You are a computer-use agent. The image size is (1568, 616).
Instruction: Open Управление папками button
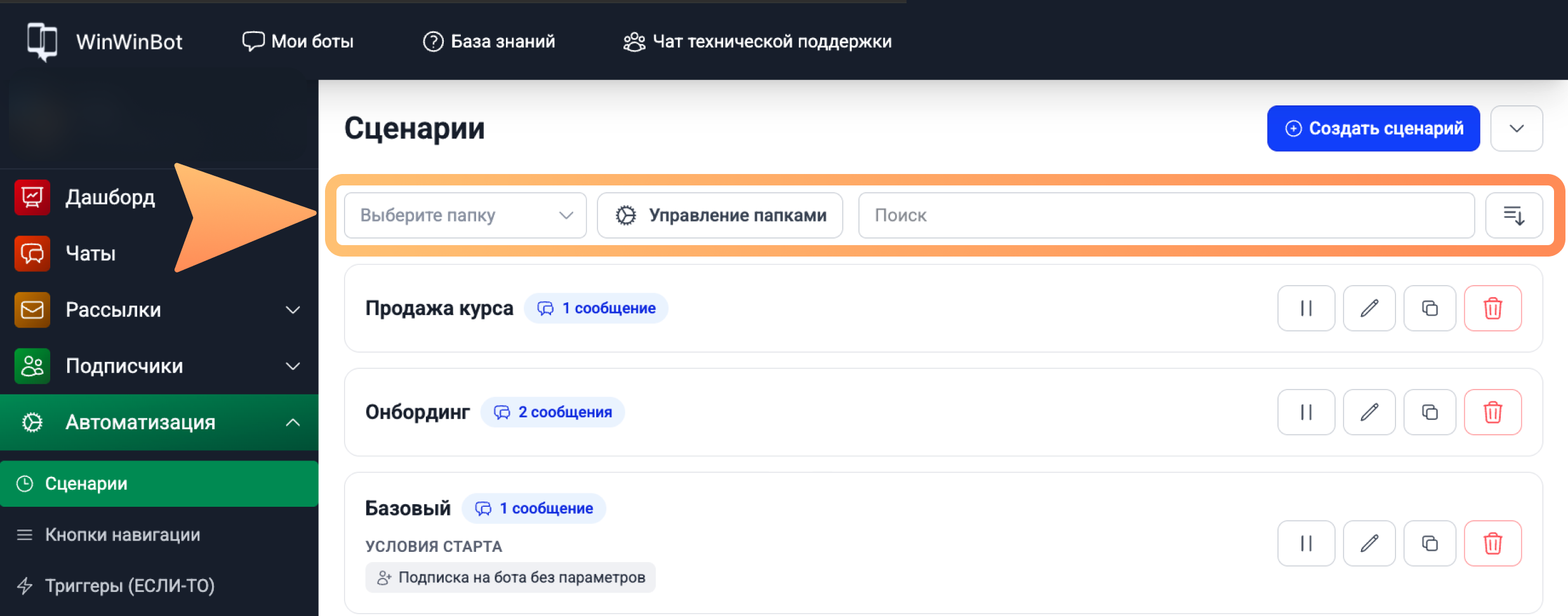click(720, 216)
